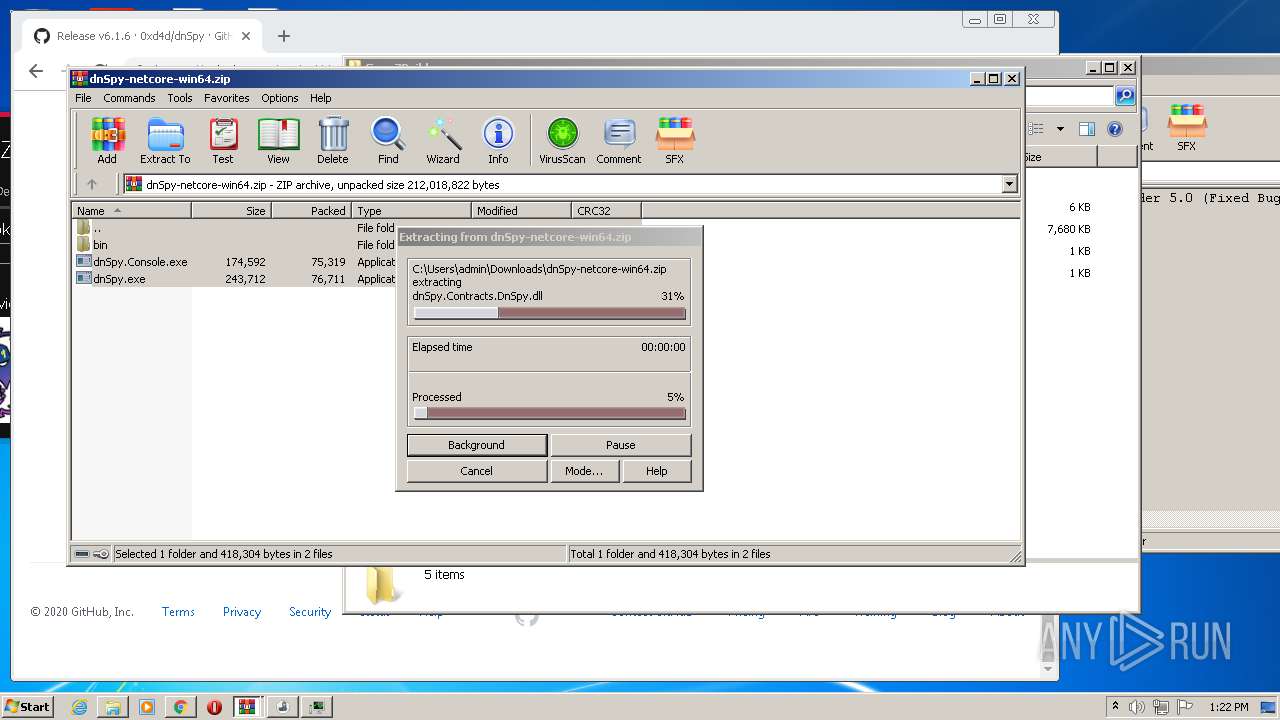The width and height of the screenshot is (1280, 720).
Task: Click Help button in extraction dialog
Action: pyautogui.click(x=657, y=471)
